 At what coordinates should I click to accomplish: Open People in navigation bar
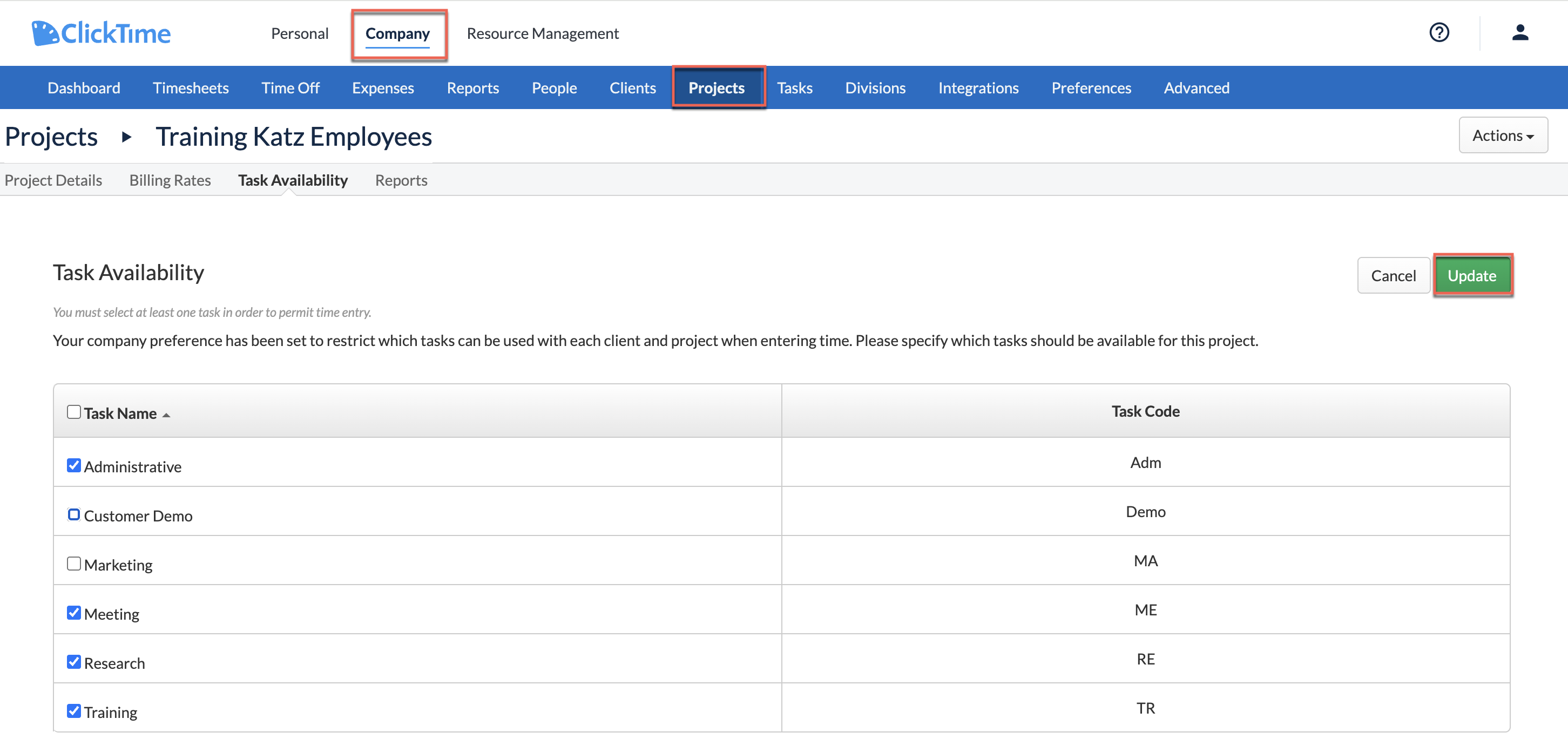[554, 87]
